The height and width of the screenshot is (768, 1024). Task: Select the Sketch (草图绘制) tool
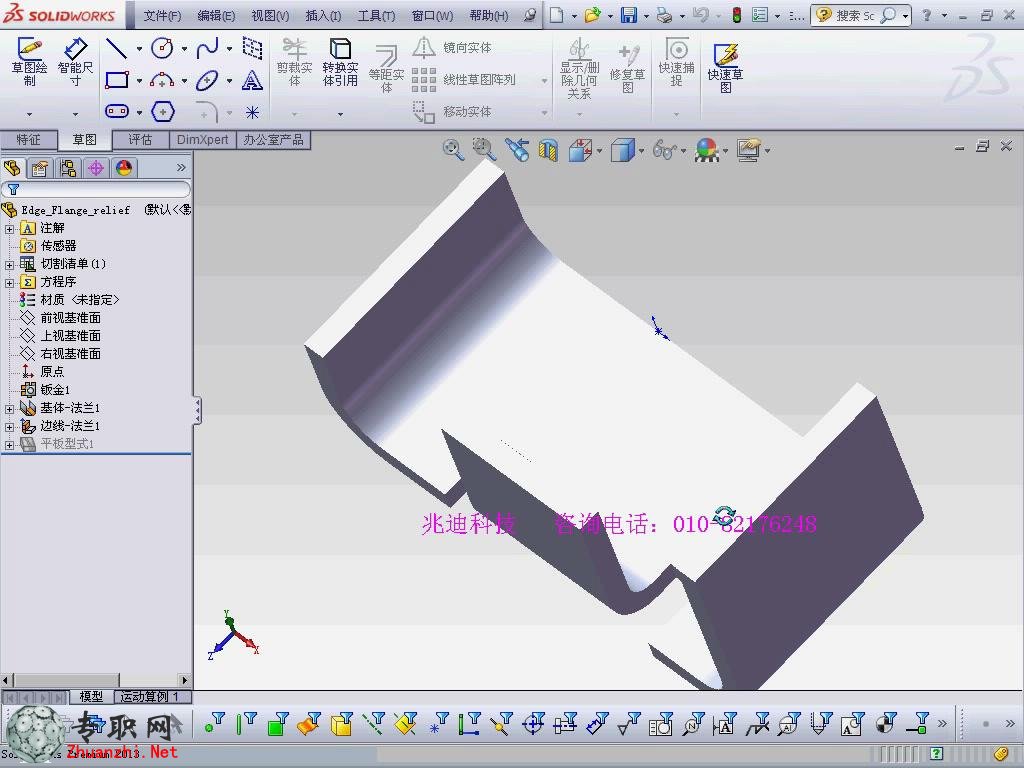coord(29,62)
